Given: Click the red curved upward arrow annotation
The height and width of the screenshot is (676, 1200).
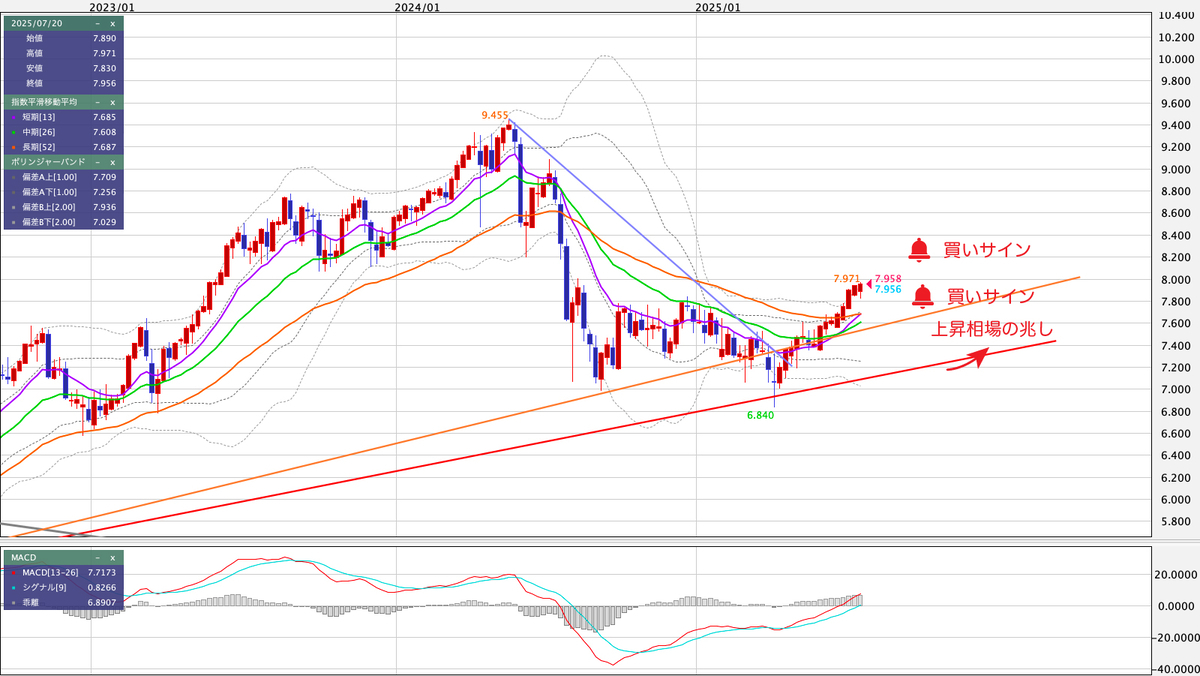Looking at the screenshot, I should point(971,359).
